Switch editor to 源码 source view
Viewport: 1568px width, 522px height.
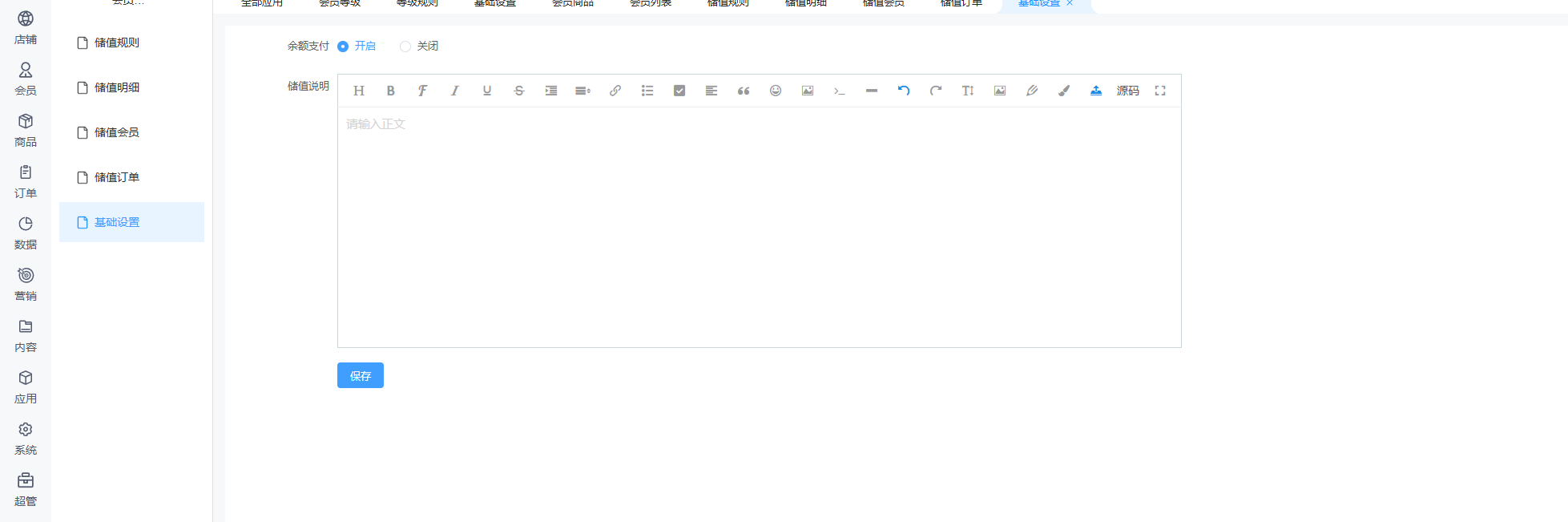pyautogui.click(x=1128, y=91)
